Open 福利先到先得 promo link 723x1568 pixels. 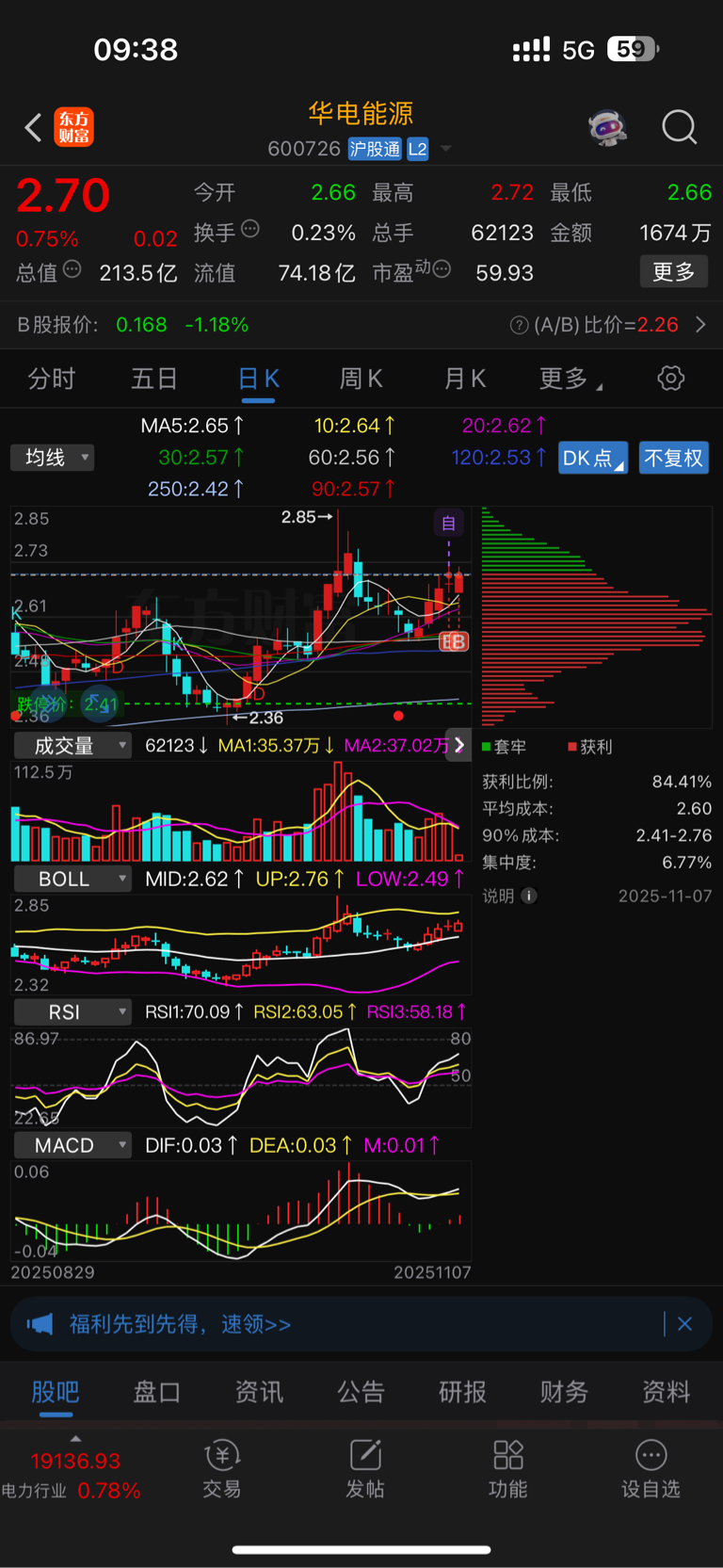pyautogui.click(x=181, y=1324)
